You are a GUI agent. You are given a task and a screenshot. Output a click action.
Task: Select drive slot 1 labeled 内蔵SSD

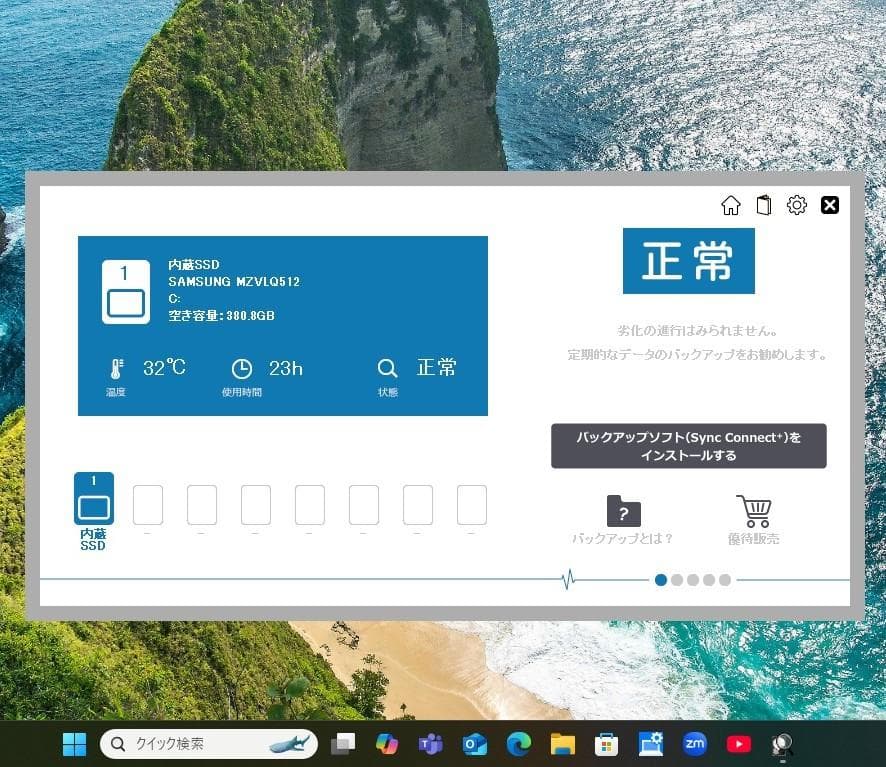coord(93,497)
